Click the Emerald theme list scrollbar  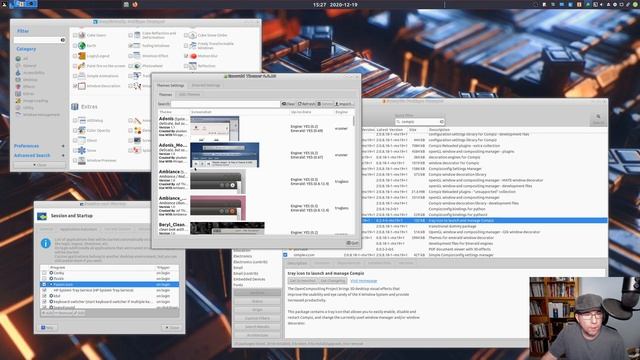(x=353, y=121)
